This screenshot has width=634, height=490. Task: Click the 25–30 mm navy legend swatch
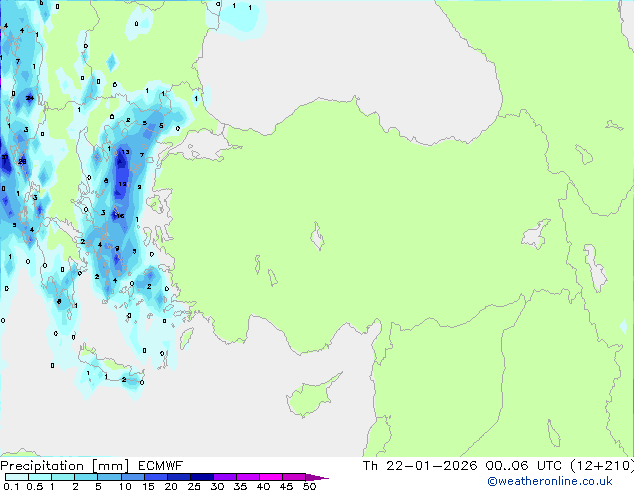coord(201,477)
